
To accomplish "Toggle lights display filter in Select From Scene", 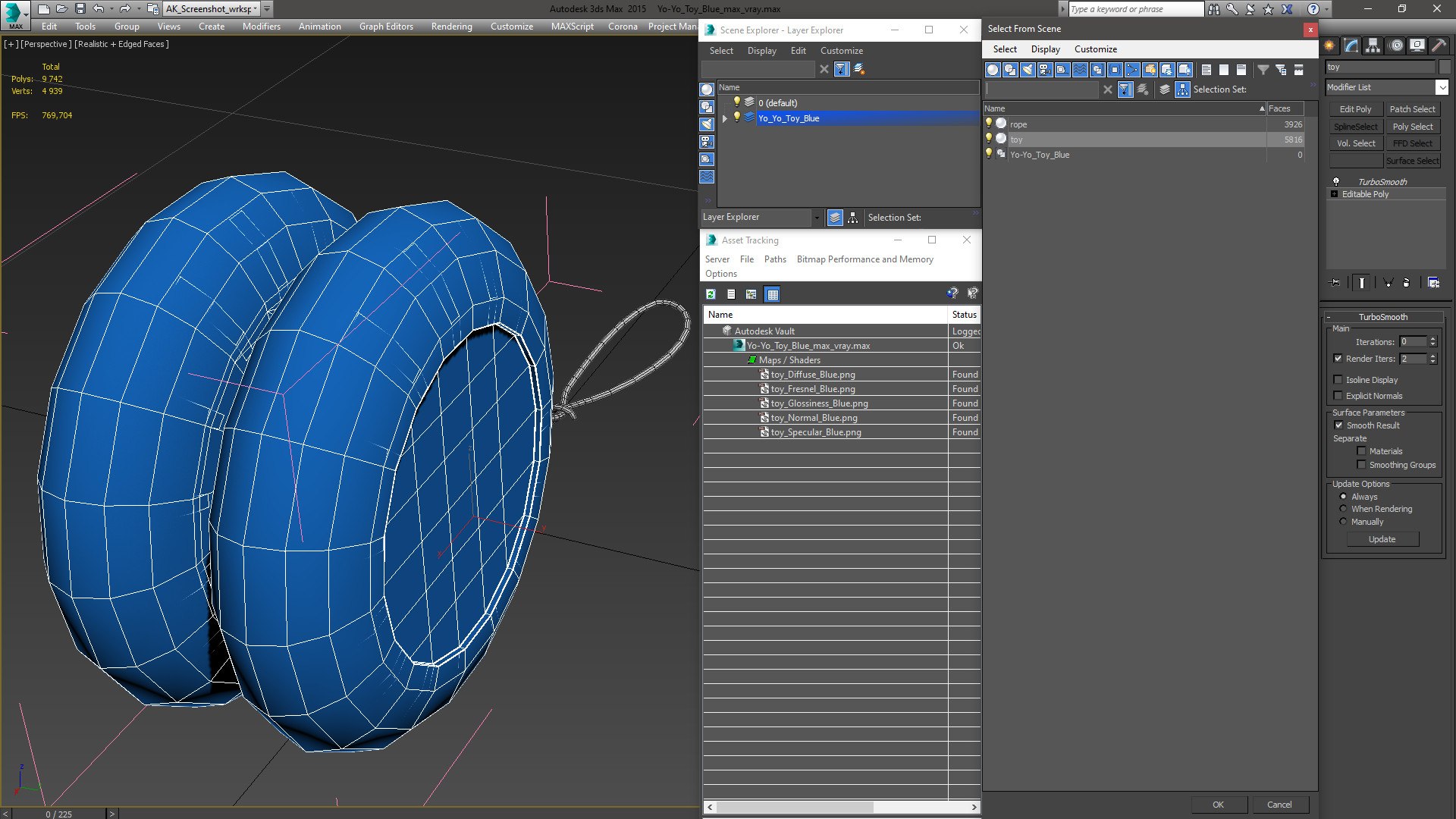I will click(1028, 70).
